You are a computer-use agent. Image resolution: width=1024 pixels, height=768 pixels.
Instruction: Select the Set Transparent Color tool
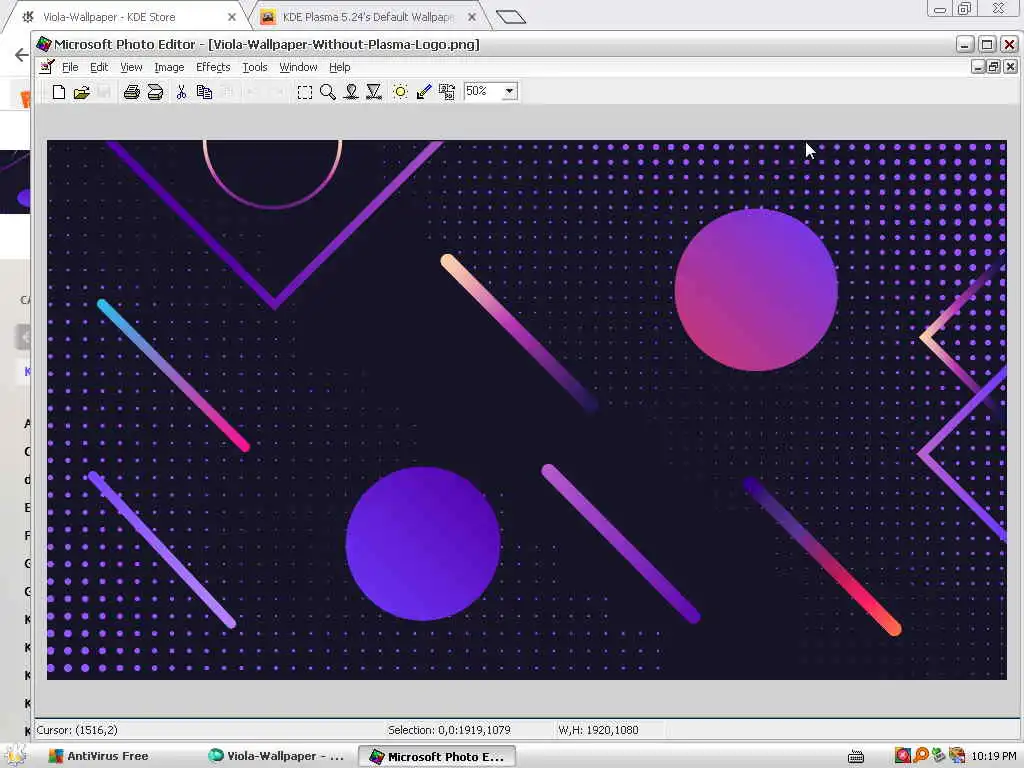coord(424,92)
